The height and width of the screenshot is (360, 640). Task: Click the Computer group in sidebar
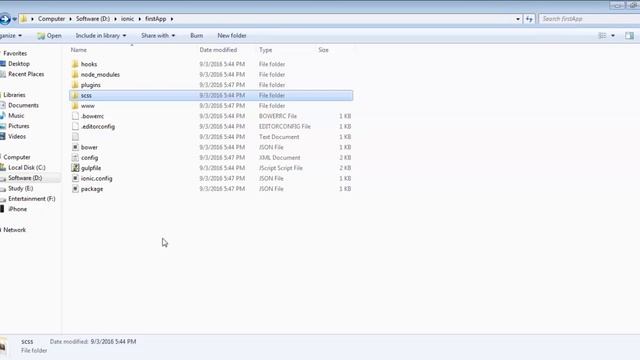[x=17, y=157]
